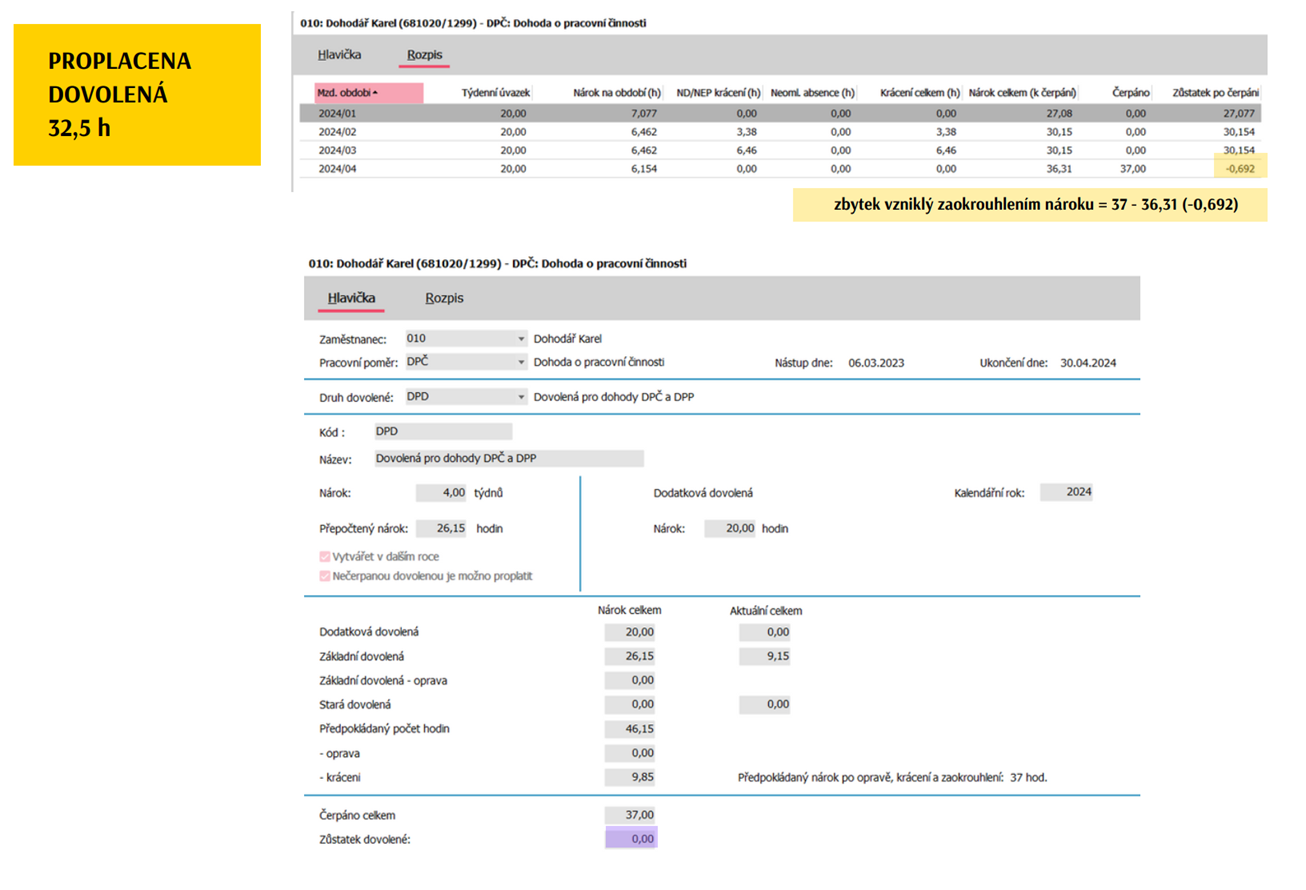Expand the Pracovní poměr DPČ dropdown
Image resolution: width=1306 pixels, height=890 pixels.
coord(520,362)
